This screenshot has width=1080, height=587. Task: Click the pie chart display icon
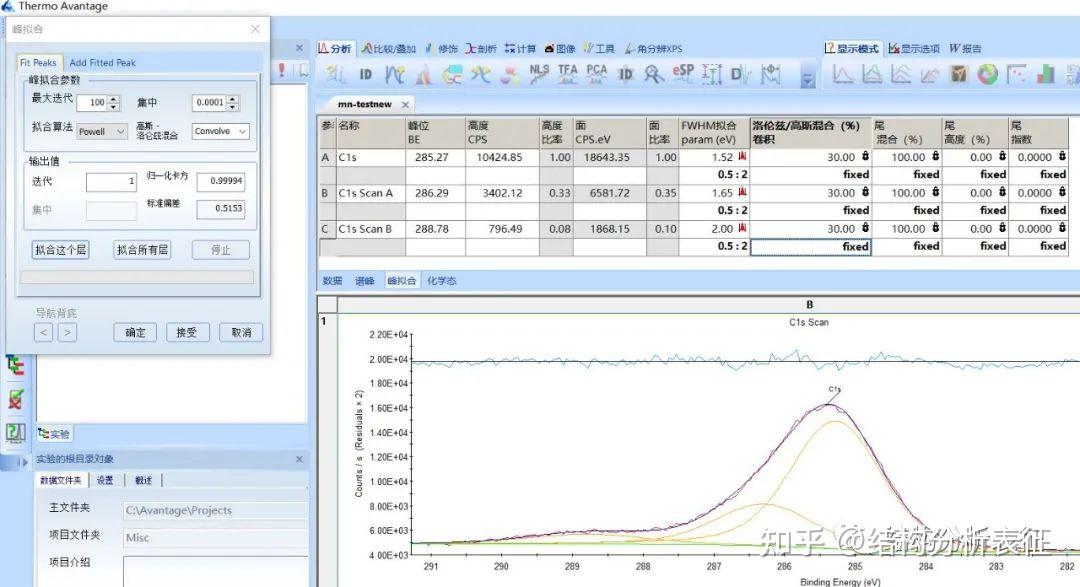[x=988, y=74]
